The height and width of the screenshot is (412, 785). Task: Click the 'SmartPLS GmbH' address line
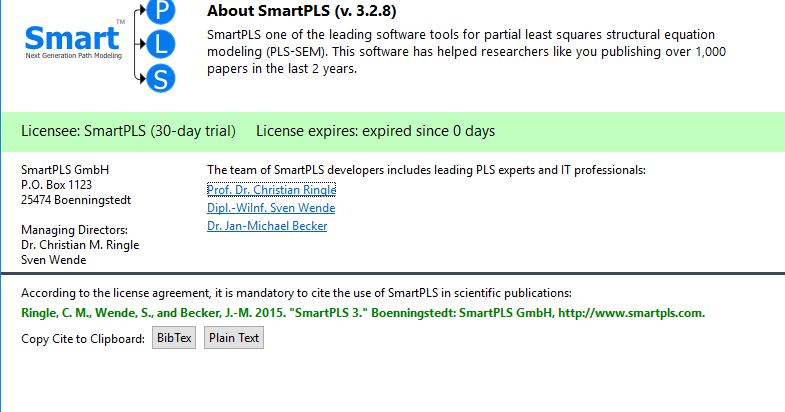[x=65, y=170]
